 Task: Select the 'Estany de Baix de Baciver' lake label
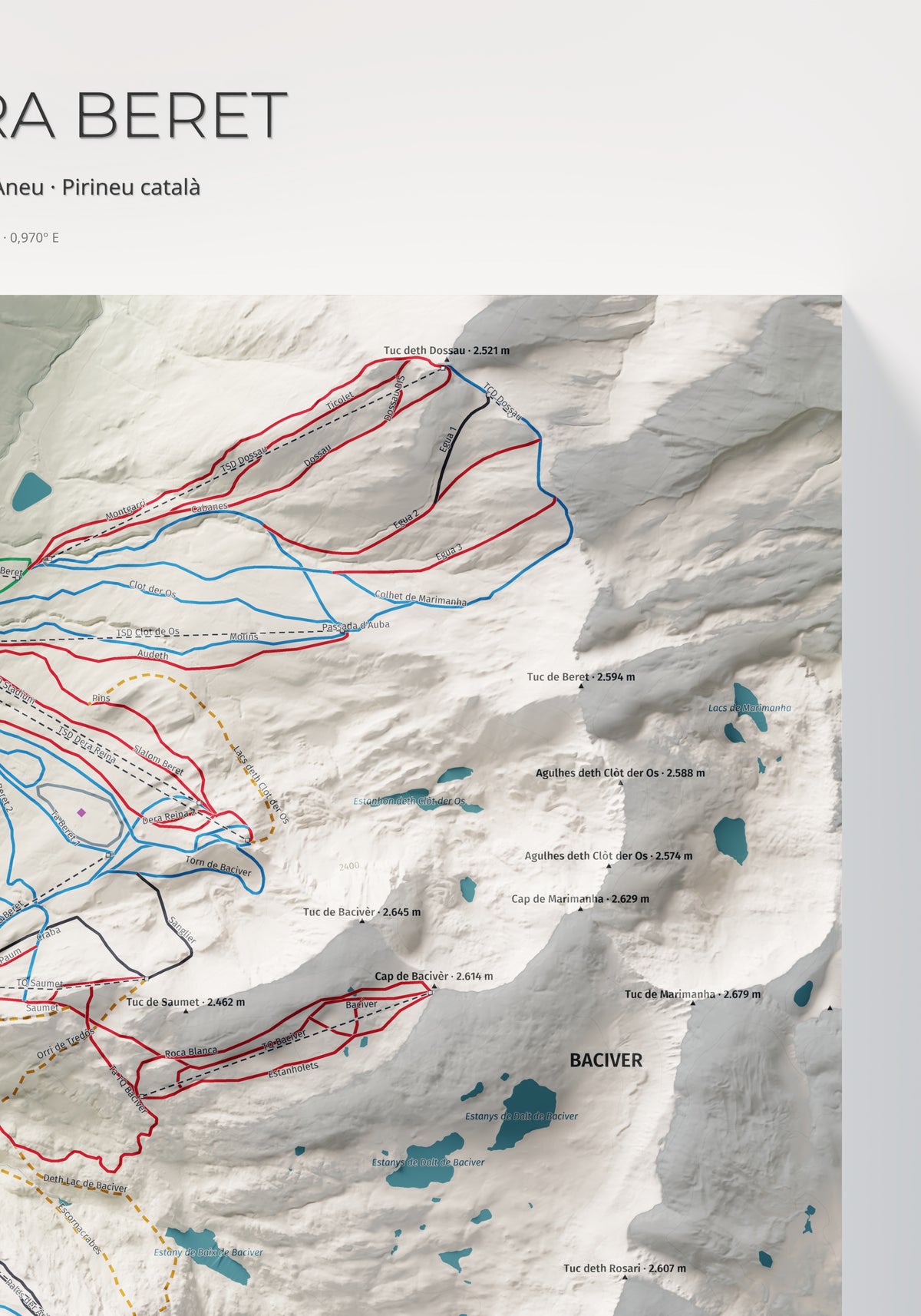pyautogui.click(x=208, y=1252)
